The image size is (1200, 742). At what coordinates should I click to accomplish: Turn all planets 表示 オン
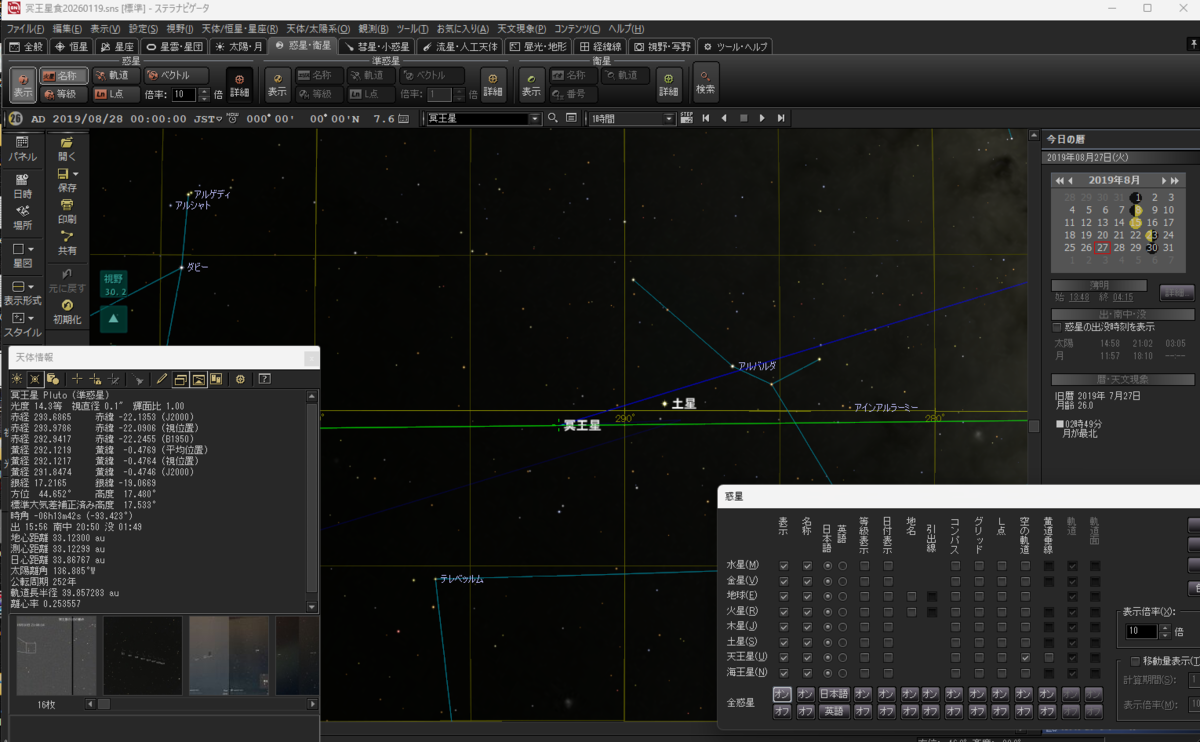(783, 694)
